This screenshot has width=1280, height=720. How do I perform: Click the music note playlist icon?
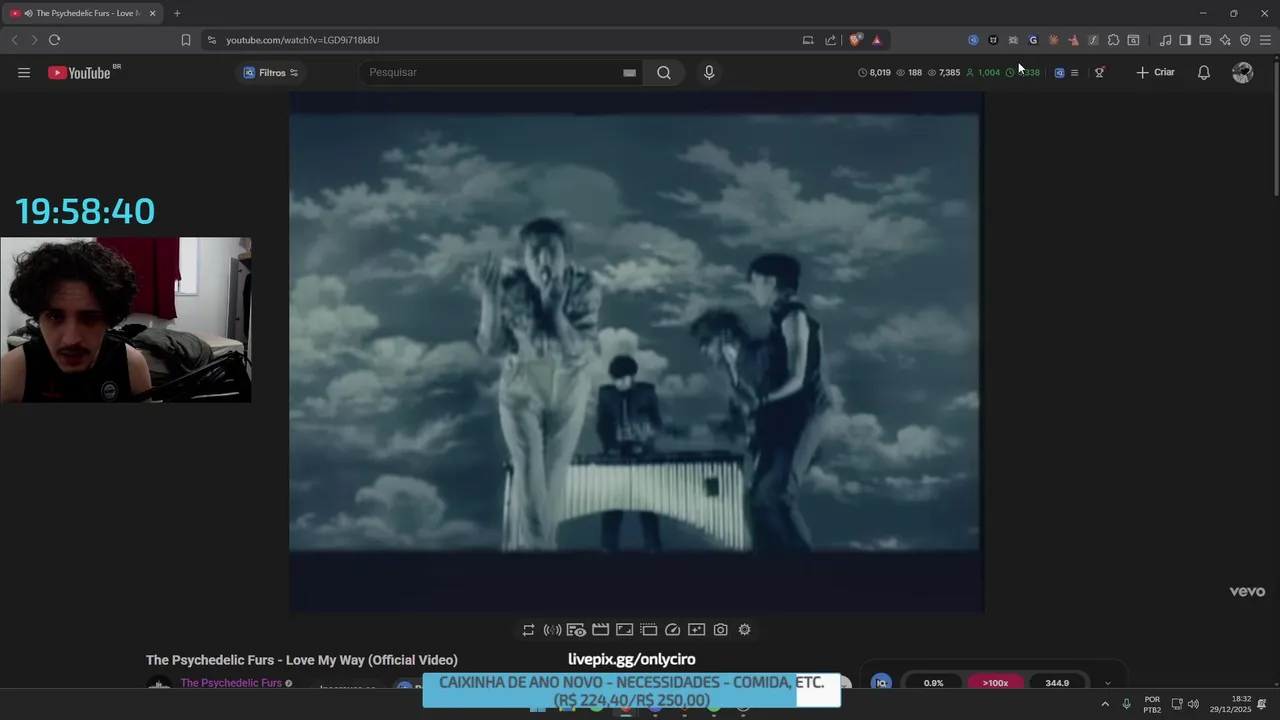click(x=1165, y=40)
